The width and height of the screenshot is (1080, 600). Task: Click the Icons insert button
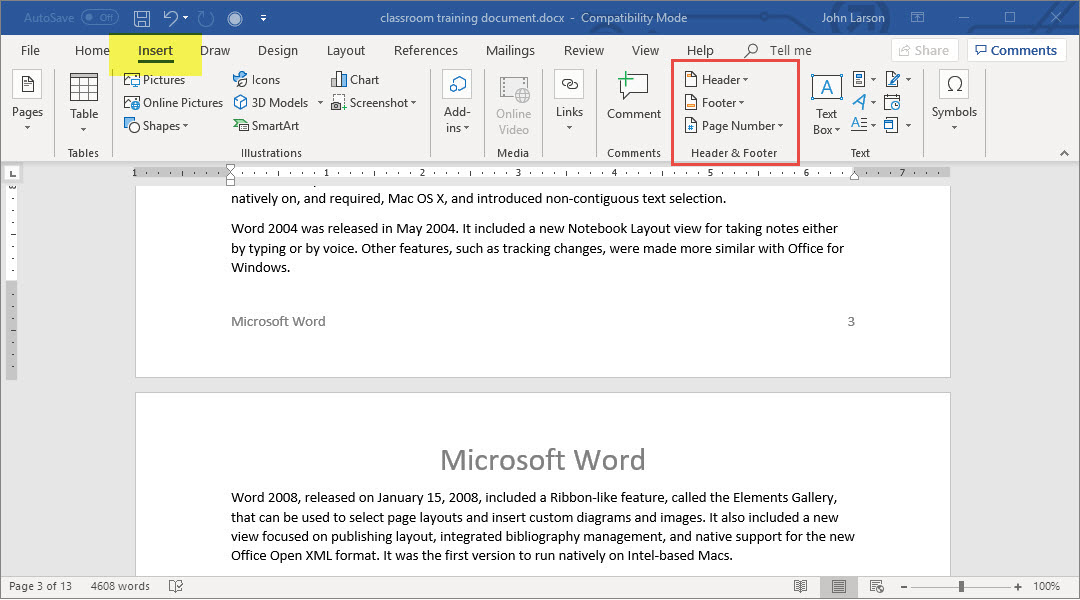(x=257, y=80)
